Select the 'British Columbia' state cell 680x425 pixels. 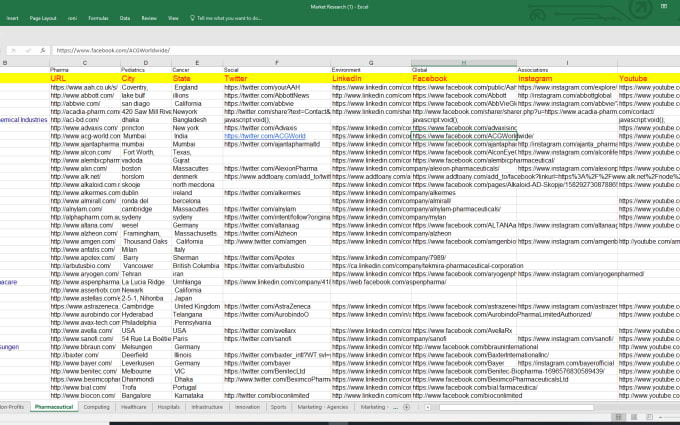pyautogui.click(x=197, y=266)
